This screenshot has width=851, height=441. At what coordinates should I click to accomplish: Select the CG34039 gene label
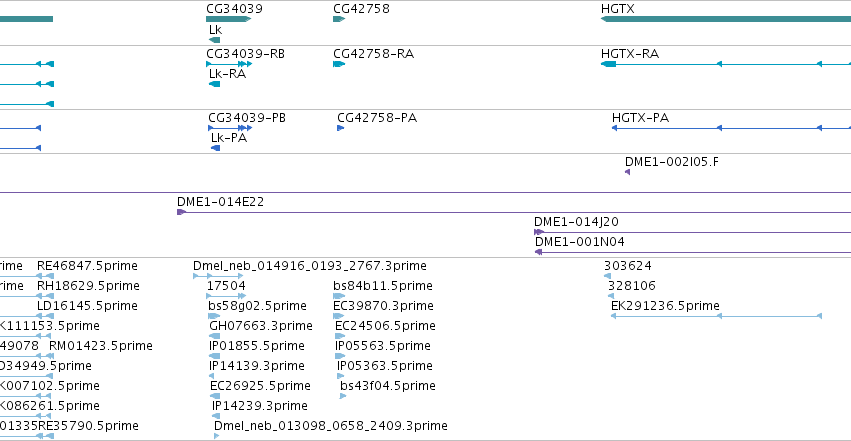click(x=234, y=9)
